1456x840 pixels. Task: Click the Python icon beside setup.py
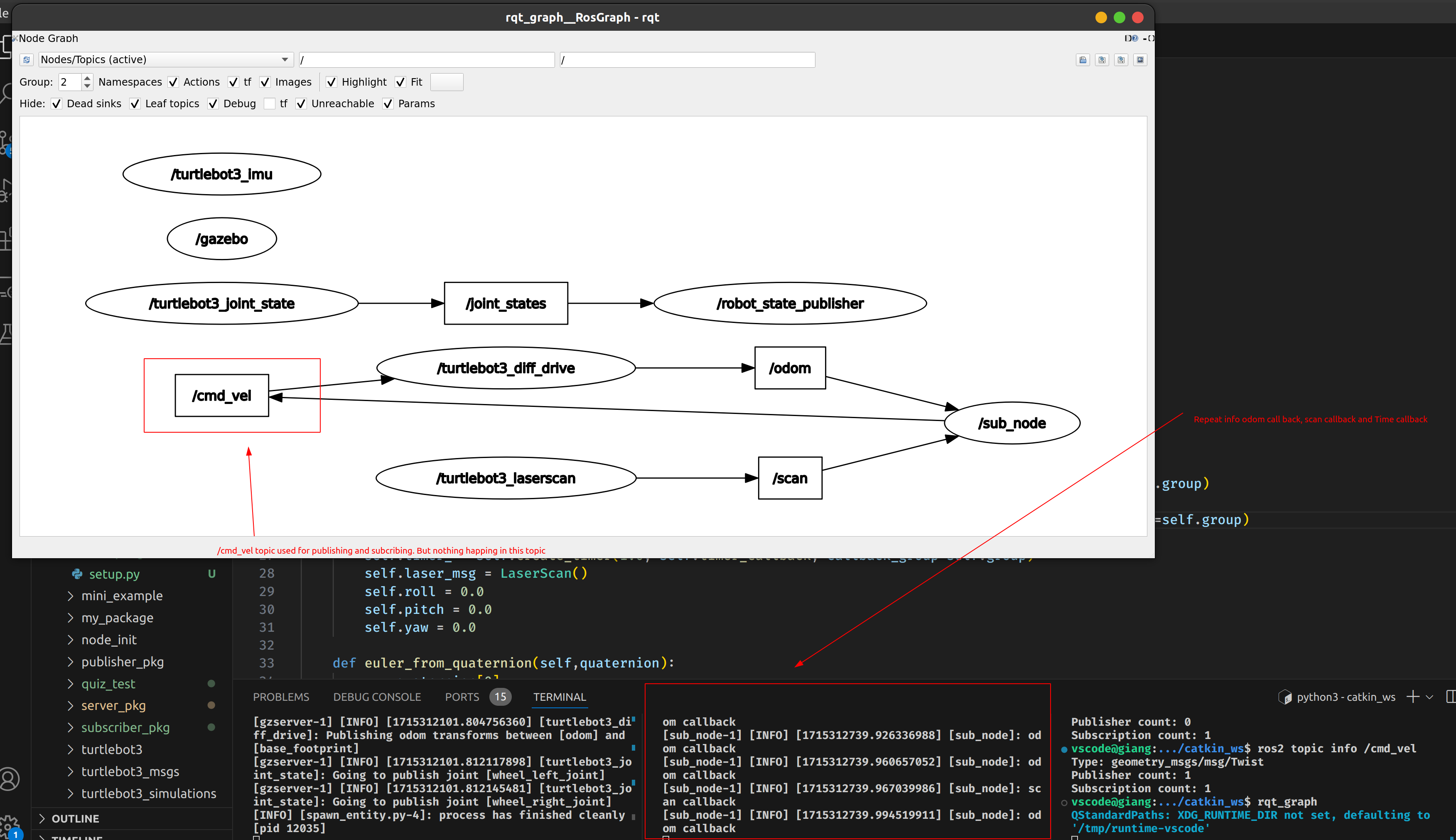pyautogui.click(x=77, y=574)
